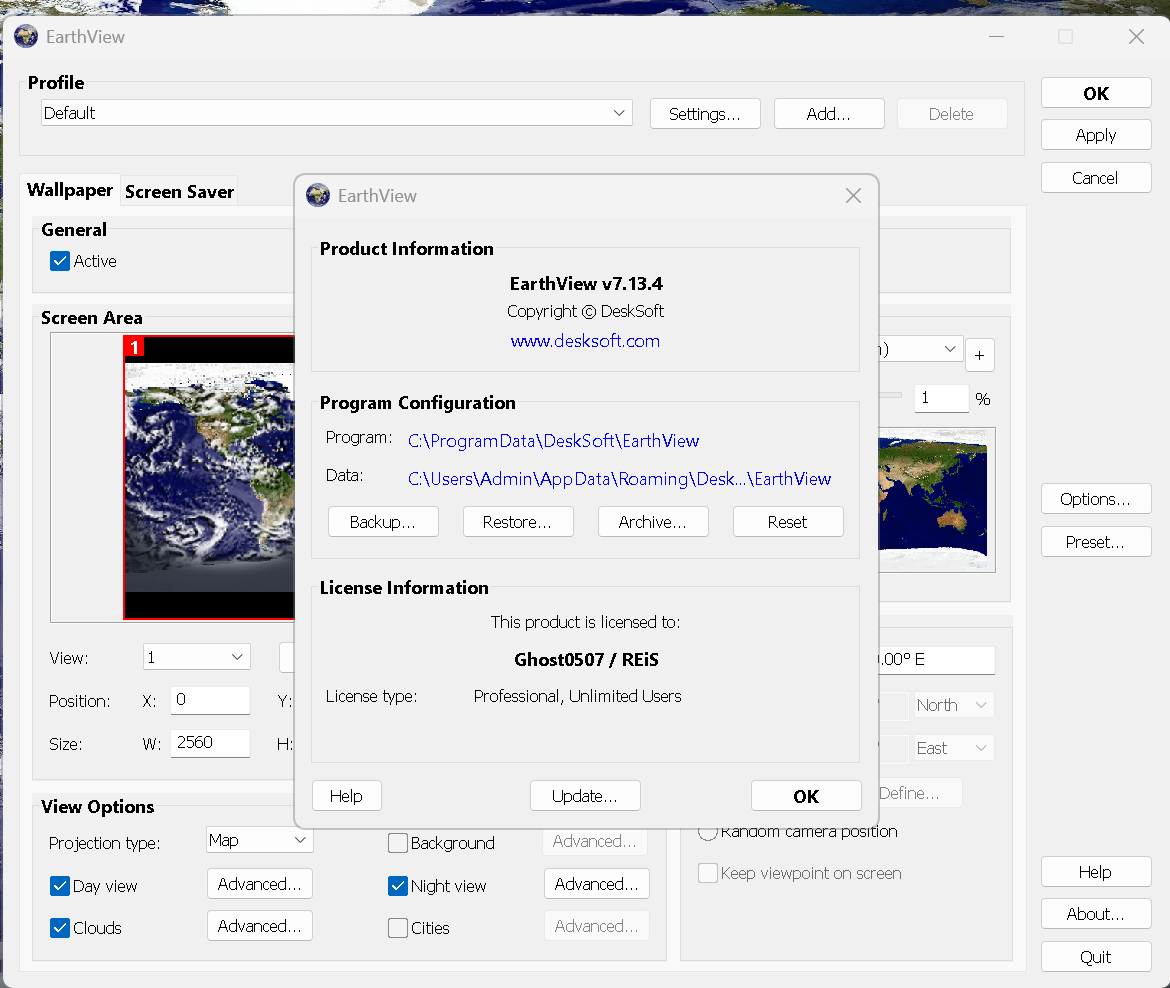Close the EarthView about dialog
Viewport: 1170px width, 988px height.
853,196
